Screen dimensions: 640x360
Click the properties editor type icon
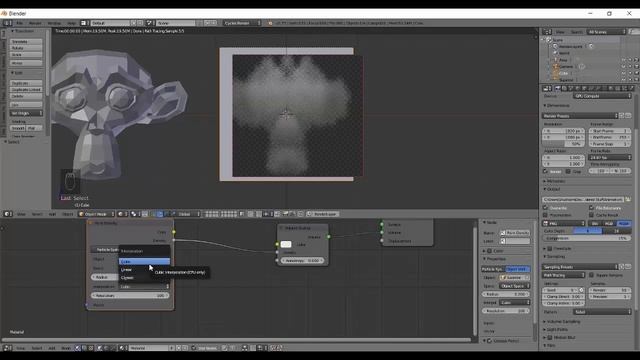(x=547, y=88)
